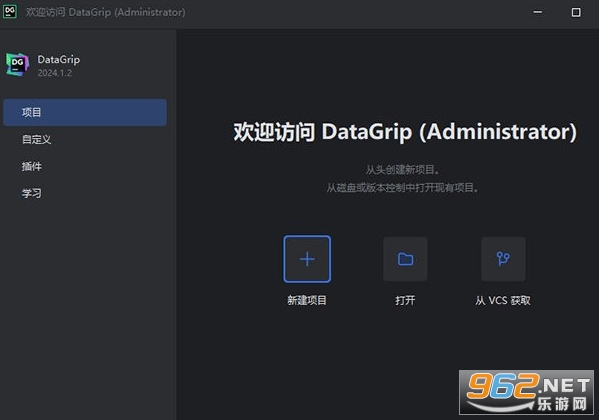Click the New Project plus icon
This screenshot has width=599, height=420.
[x=307, y=259]
